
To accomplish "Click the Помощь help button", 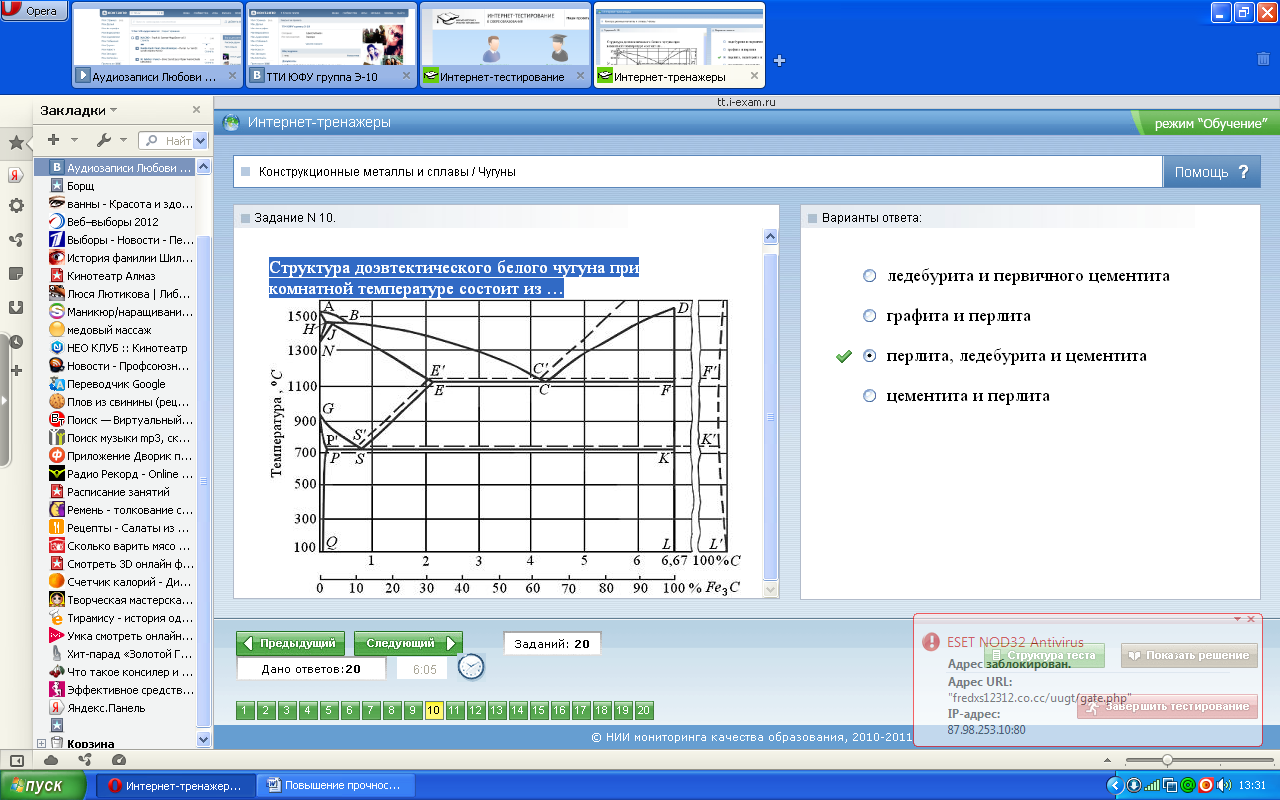I will 1212,172.
